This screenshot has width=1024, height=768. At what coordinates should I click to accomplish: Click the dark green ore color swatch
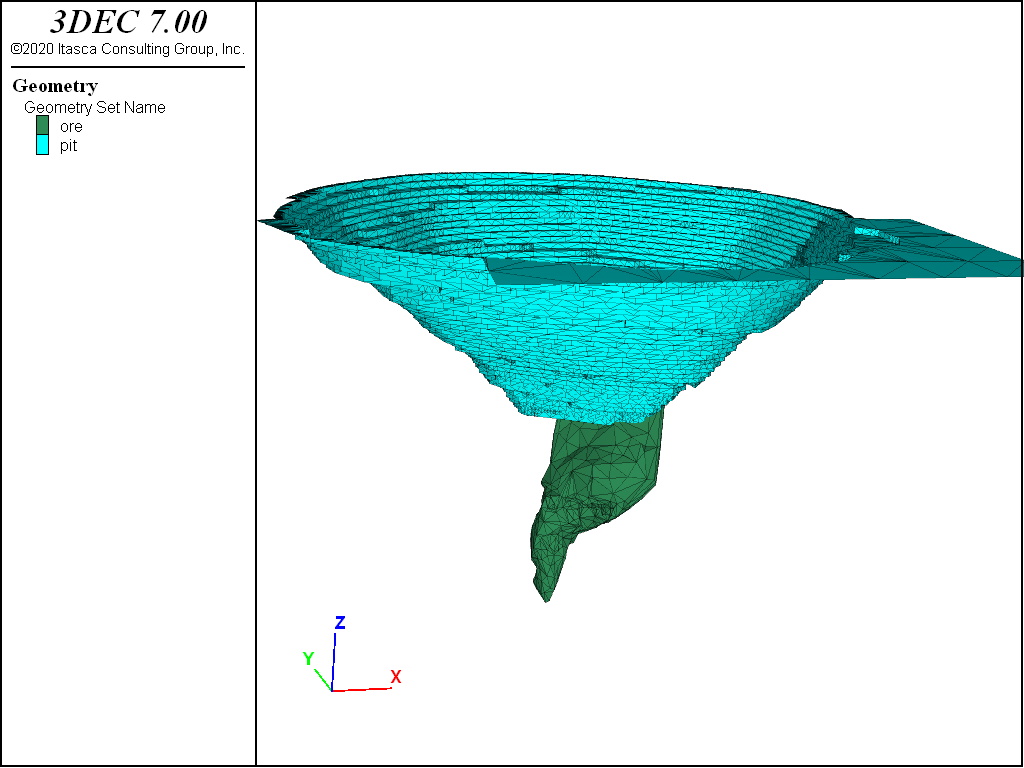point(42,126)
